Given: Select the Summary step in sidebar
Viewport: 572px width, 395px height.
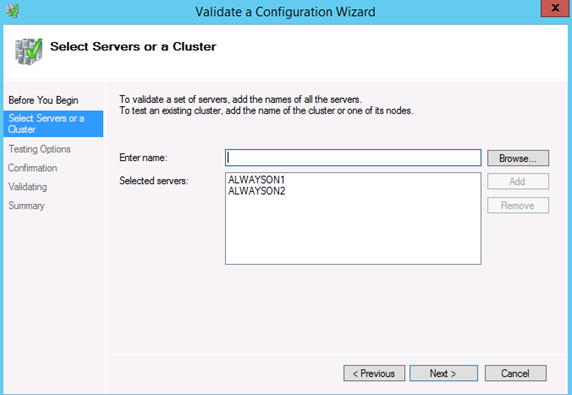Looking at the screenshot, I should tap(26, 206).
